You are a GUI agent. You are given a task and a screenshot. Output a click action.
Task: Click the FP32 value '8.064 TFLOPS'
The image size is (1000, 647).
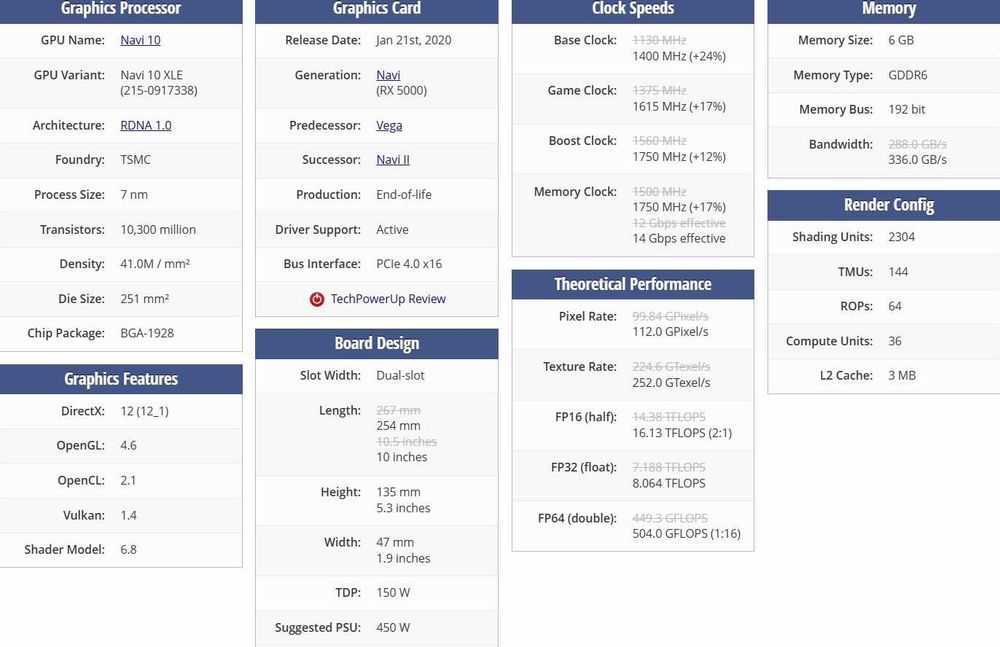[668, 484]
